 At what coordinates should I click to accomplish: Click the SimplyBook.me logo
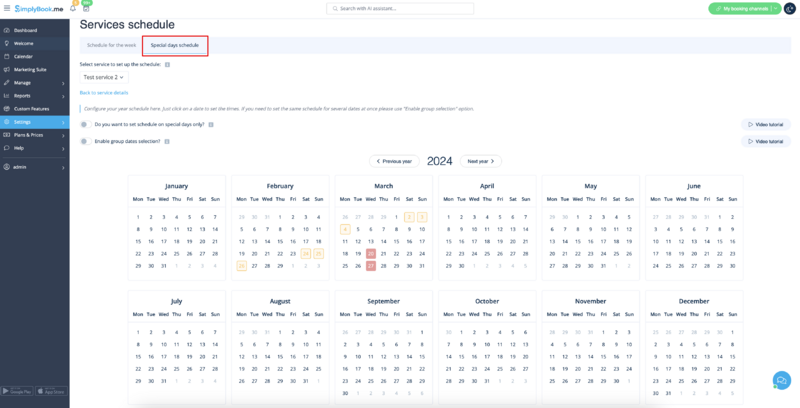coord(38,9)
